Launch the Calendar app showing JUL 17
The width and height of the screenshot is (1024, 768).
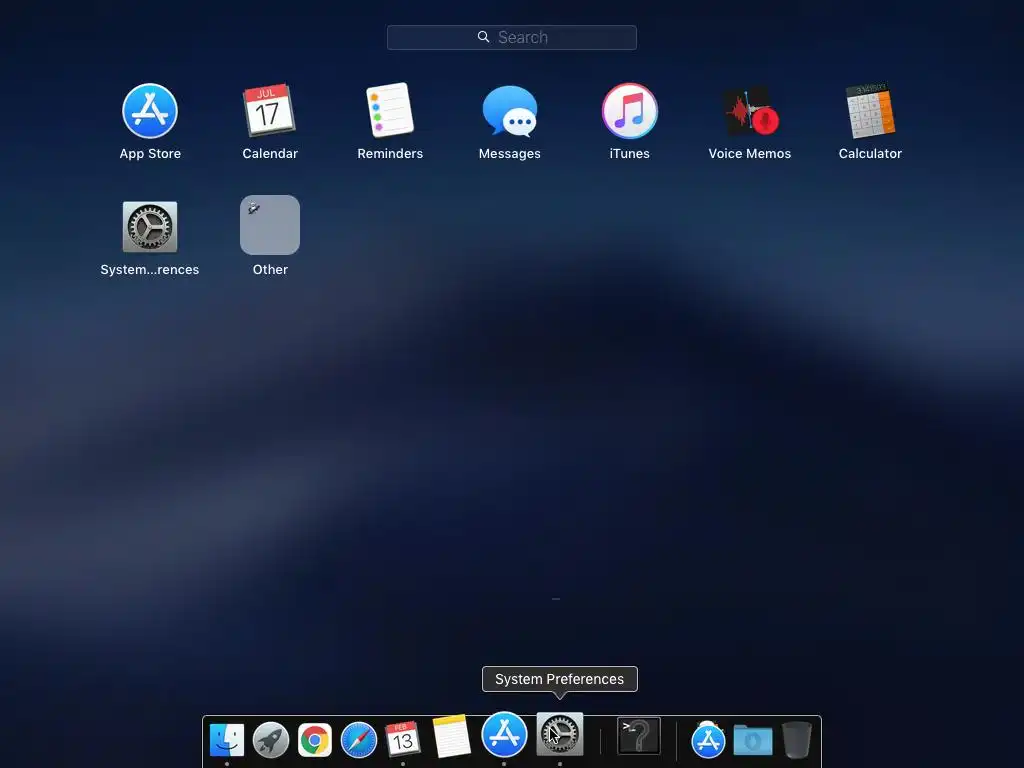tap(270, 110)
